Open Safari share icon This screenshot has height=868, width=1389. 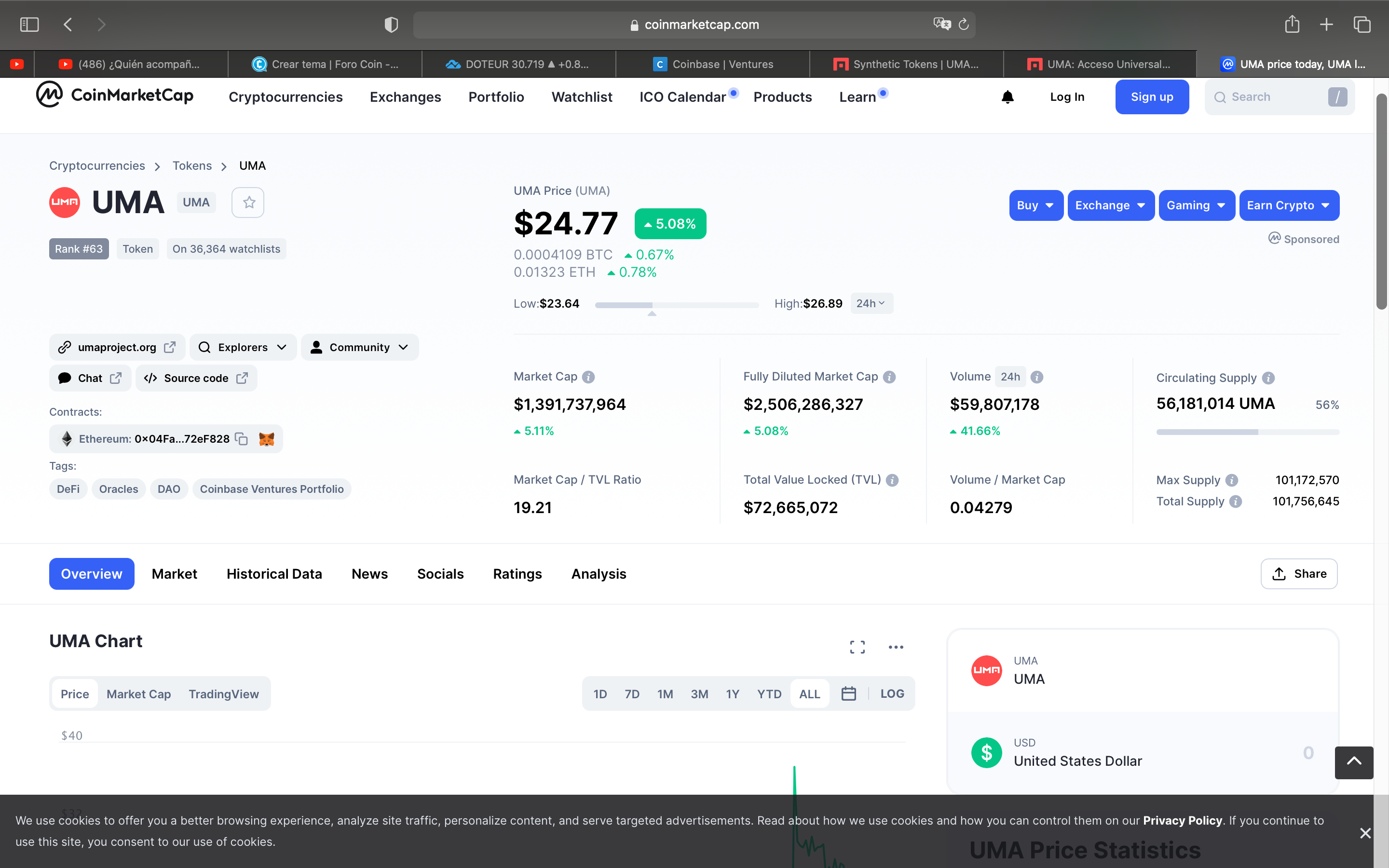(1292, 24)
